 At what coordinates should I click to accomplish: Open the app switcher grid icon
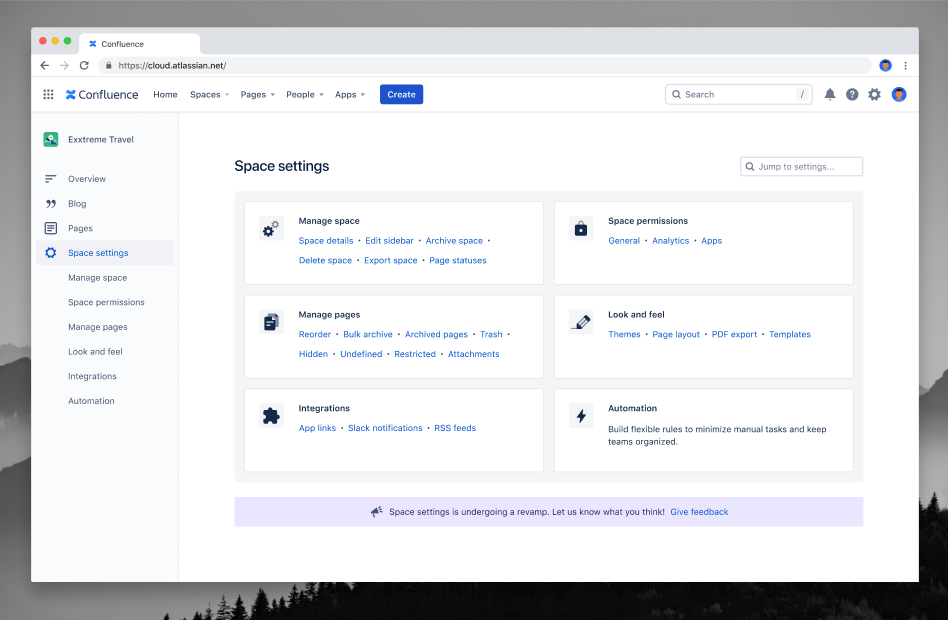click(x=48, y=94)
